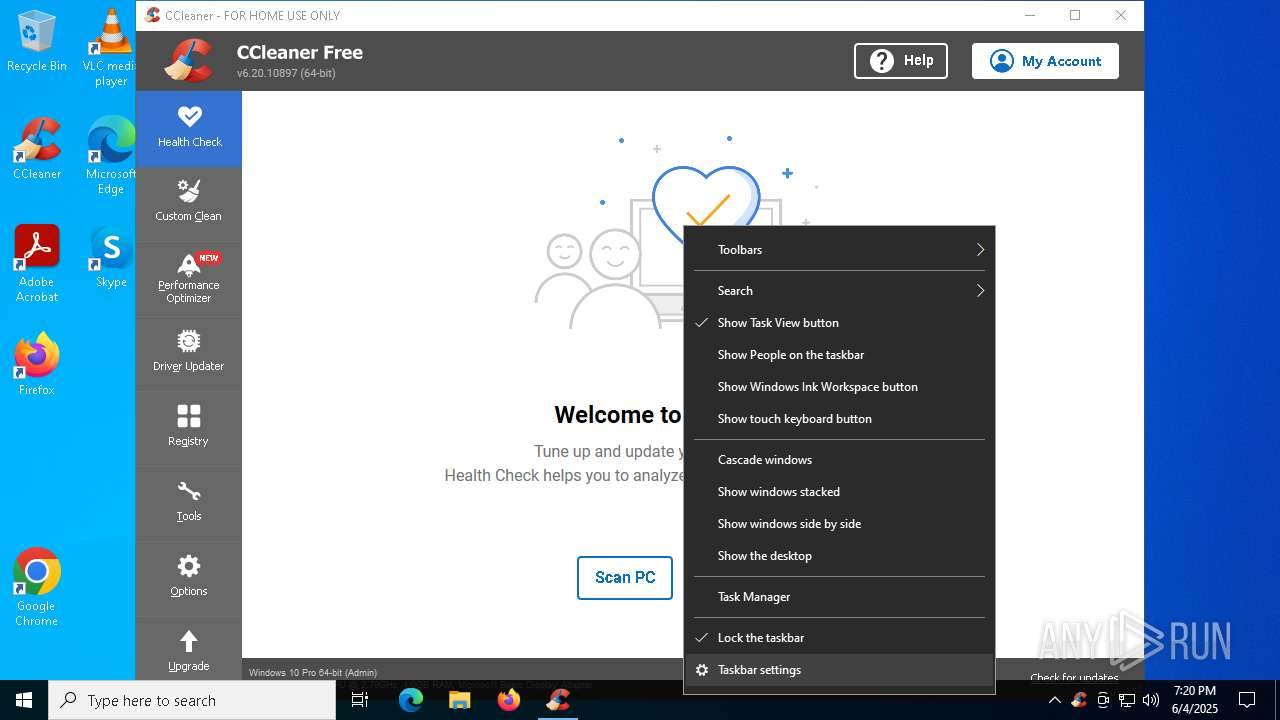Open the volume control in system tray

(x=1151, y=700)
